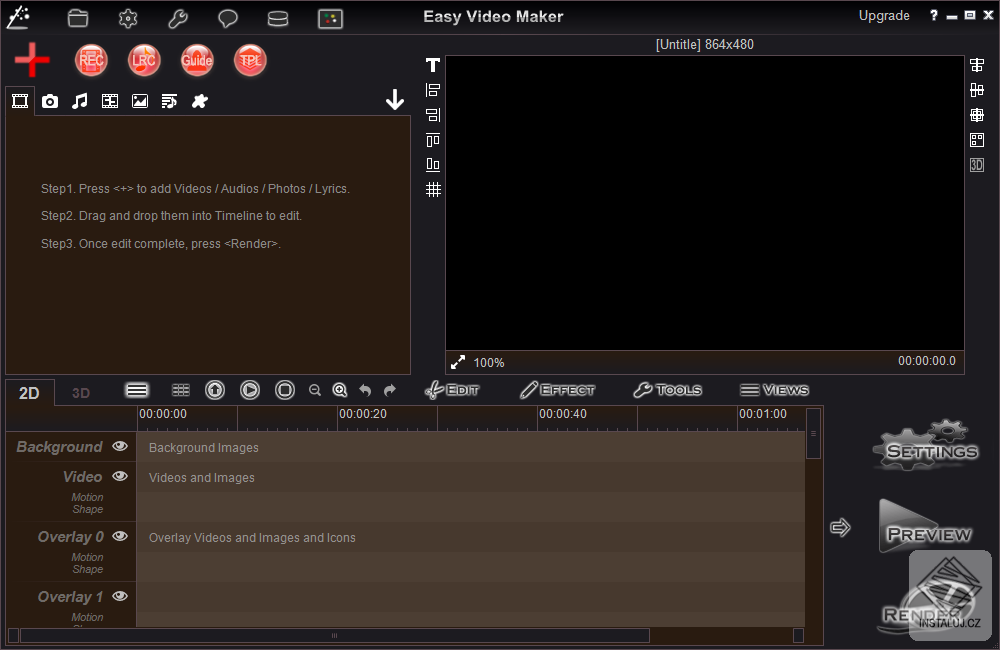Undo the last action
This screenshot has height=650, width=1000.
pyautogui.click(x=365, y=390)
